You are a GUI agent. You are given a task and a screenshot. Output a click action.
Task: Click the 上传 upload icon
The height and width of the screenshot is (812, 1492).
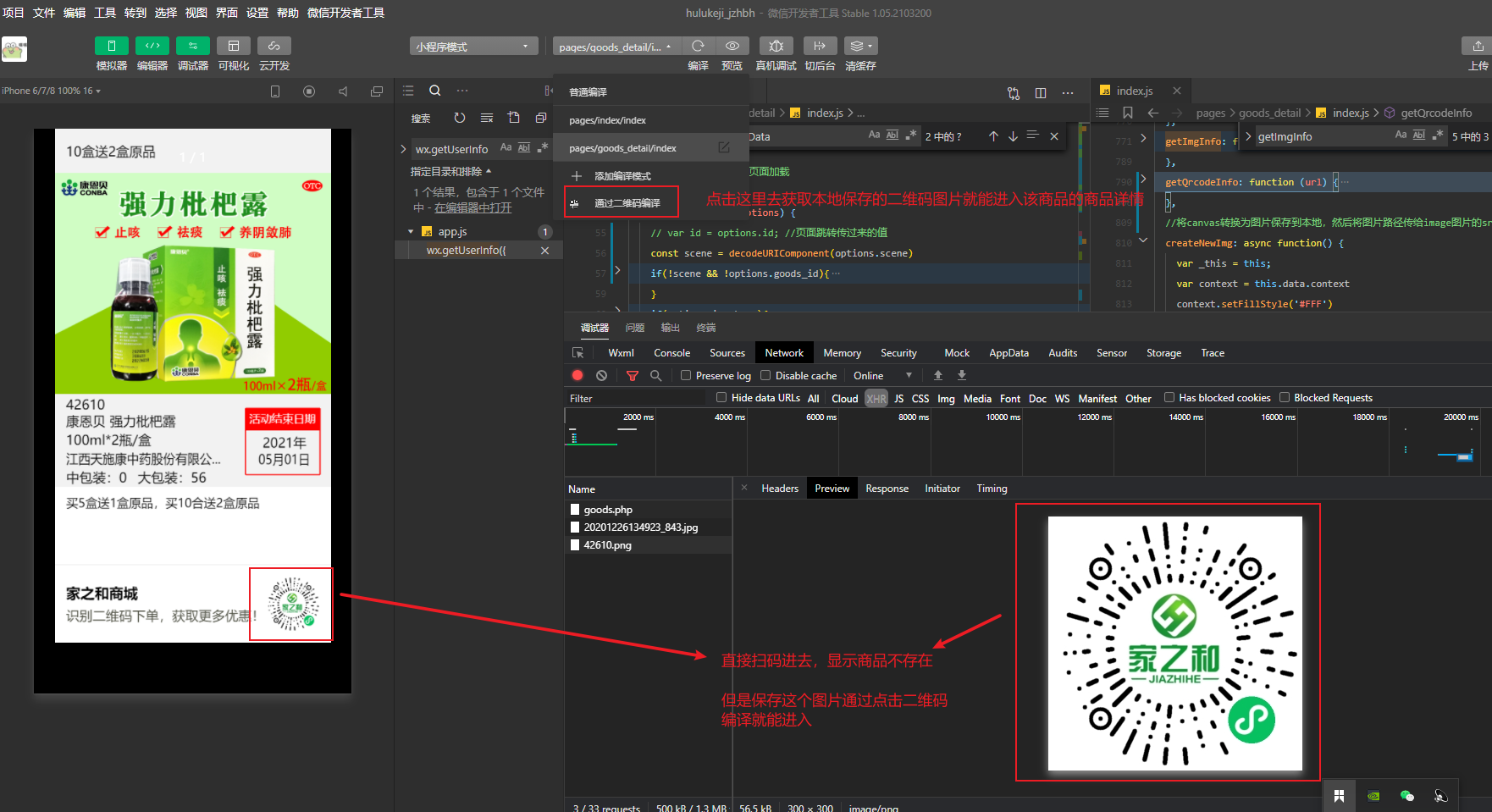pyautogui.click(x=1478, y=46)
